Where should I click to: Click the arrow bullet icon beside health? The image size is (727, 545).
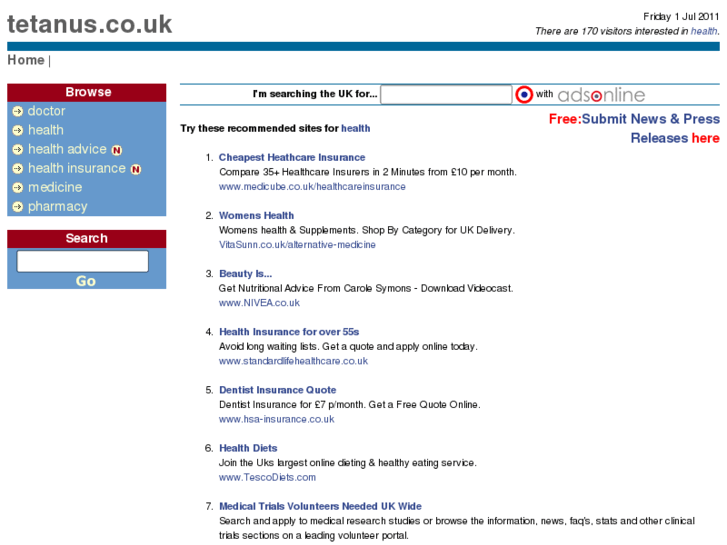click(18, 130)
